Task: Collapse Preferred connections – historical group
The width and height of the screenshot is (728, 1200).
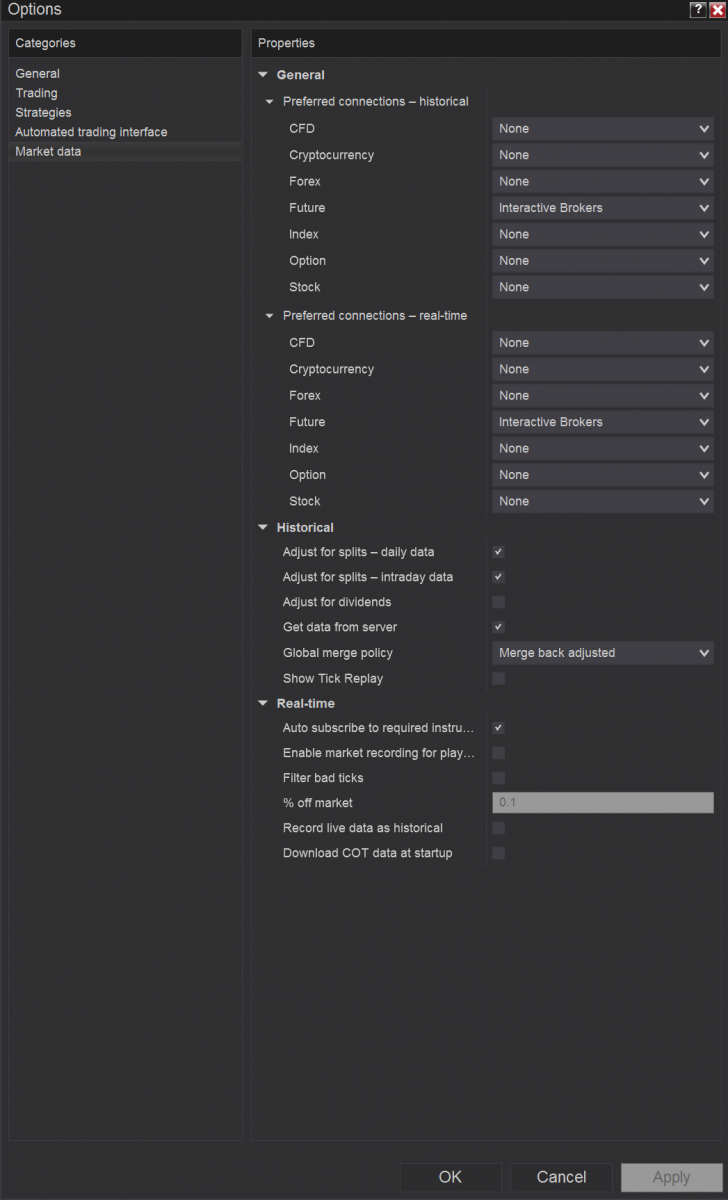Action: 270,102
